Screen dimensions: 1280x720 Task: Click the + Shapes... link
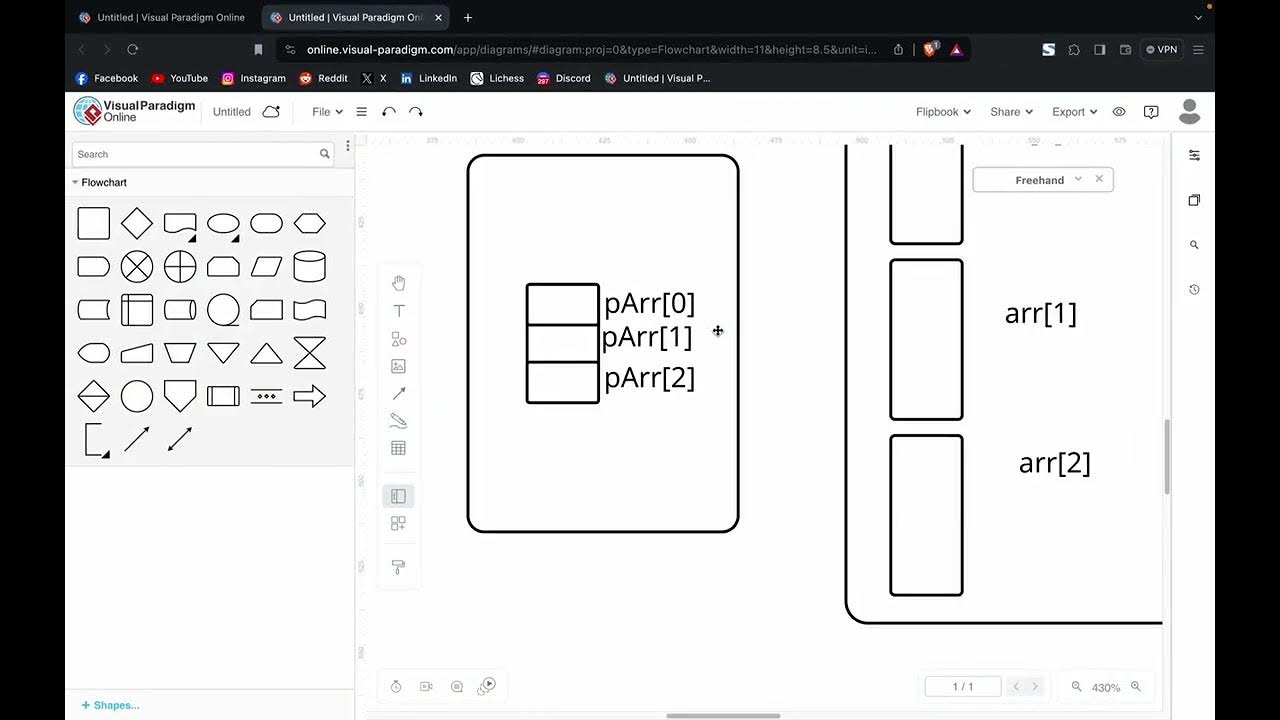point(110,705)
